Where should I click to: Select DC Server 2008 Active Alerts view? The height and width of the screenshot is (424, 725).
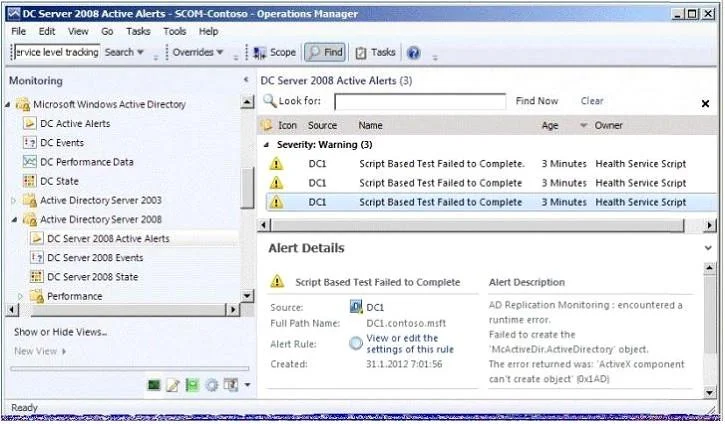(x=108, y=239)
